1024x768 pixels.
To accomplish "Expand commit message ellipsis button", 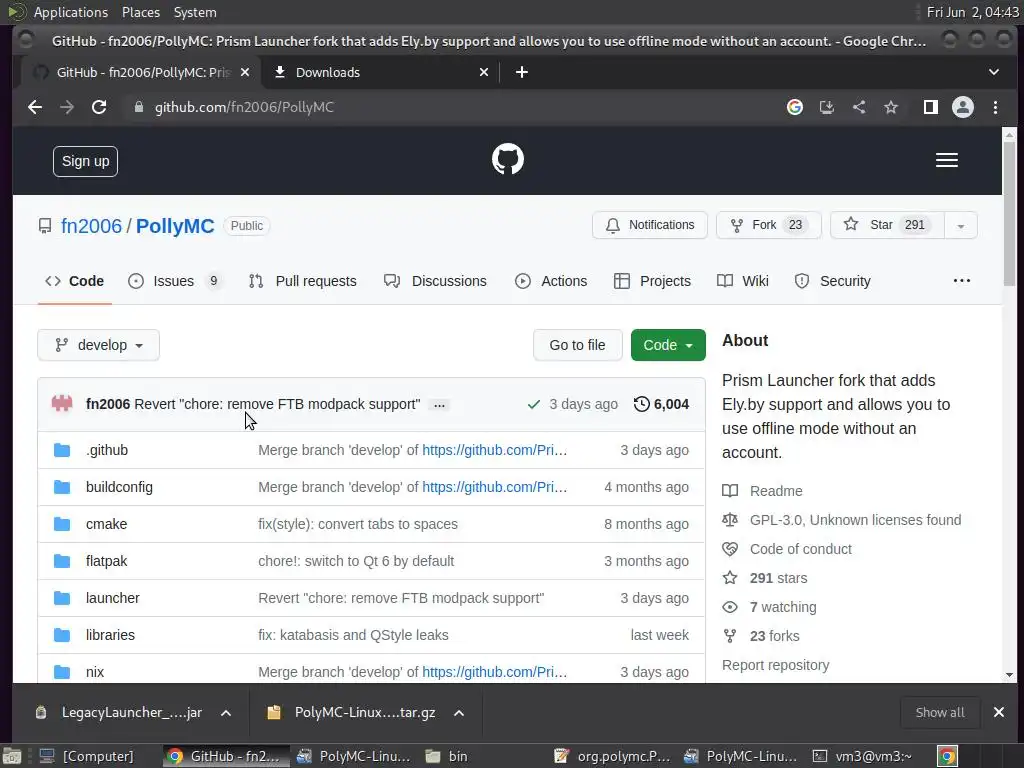I will pyautogui.click(x=440, y=405).
